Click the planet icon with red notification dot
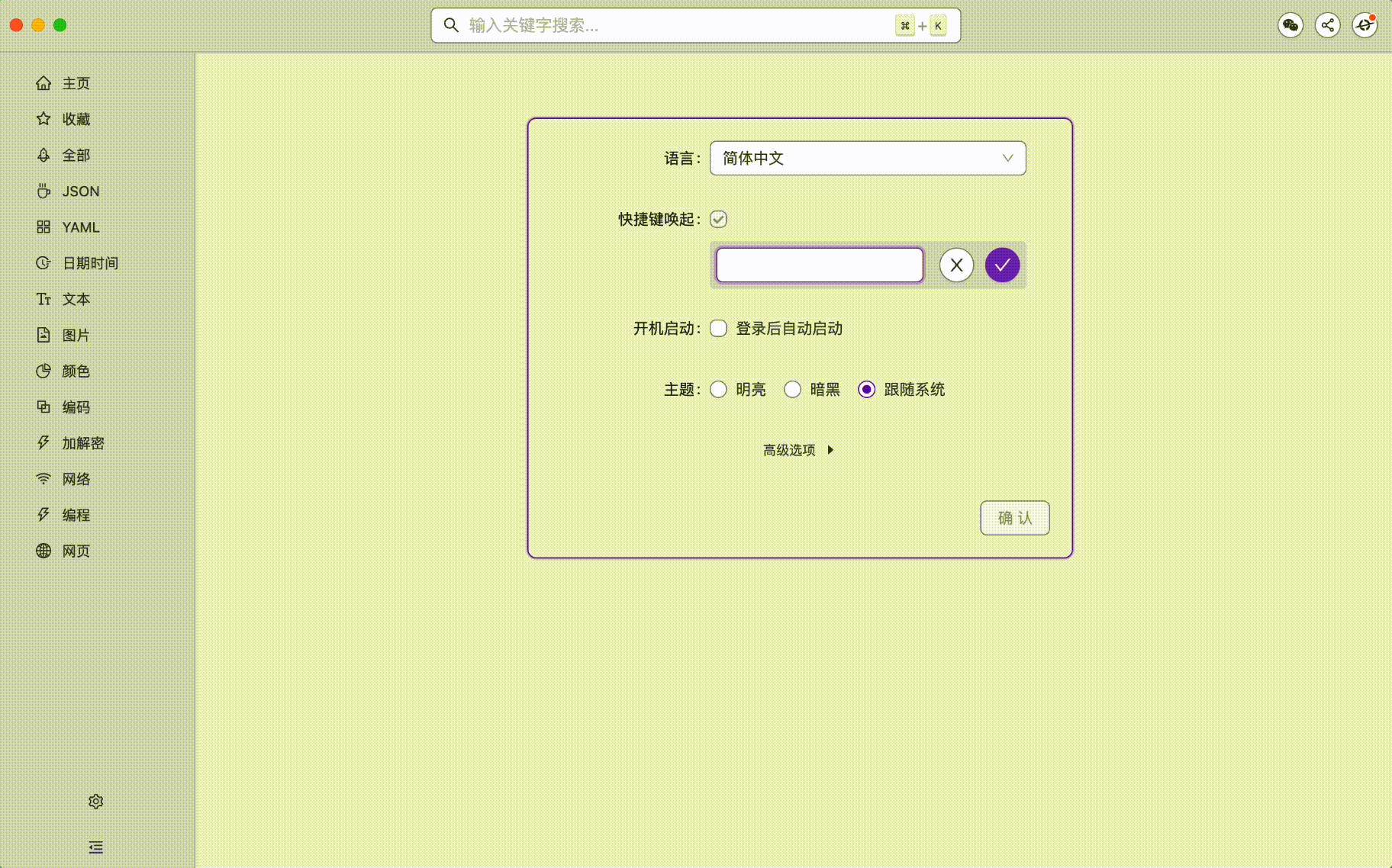The width and height of the screenshot is (1392, 868). (1365, 25)
